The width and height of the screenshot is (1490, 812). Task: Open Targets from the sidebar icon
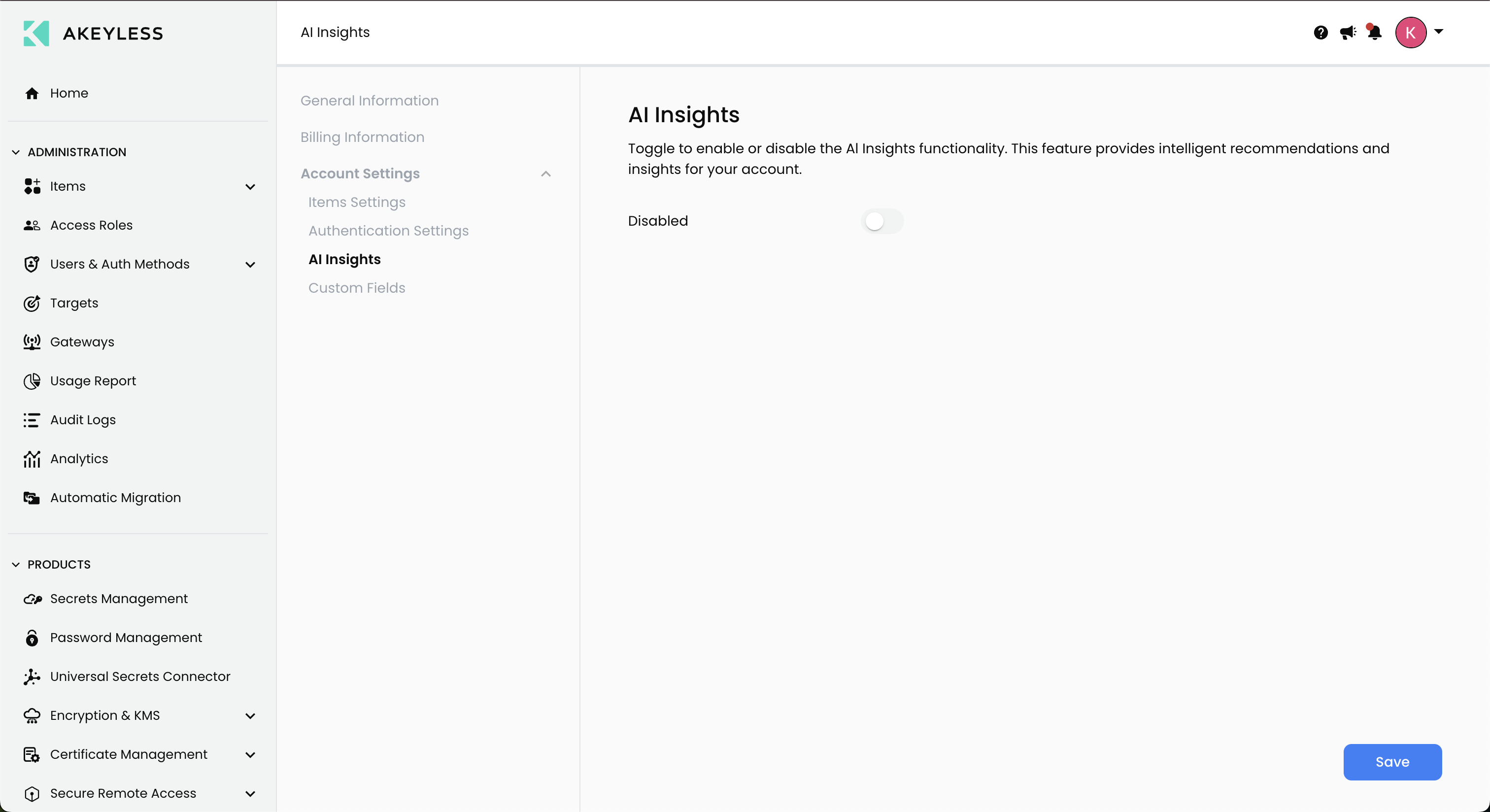click(32, 303)
